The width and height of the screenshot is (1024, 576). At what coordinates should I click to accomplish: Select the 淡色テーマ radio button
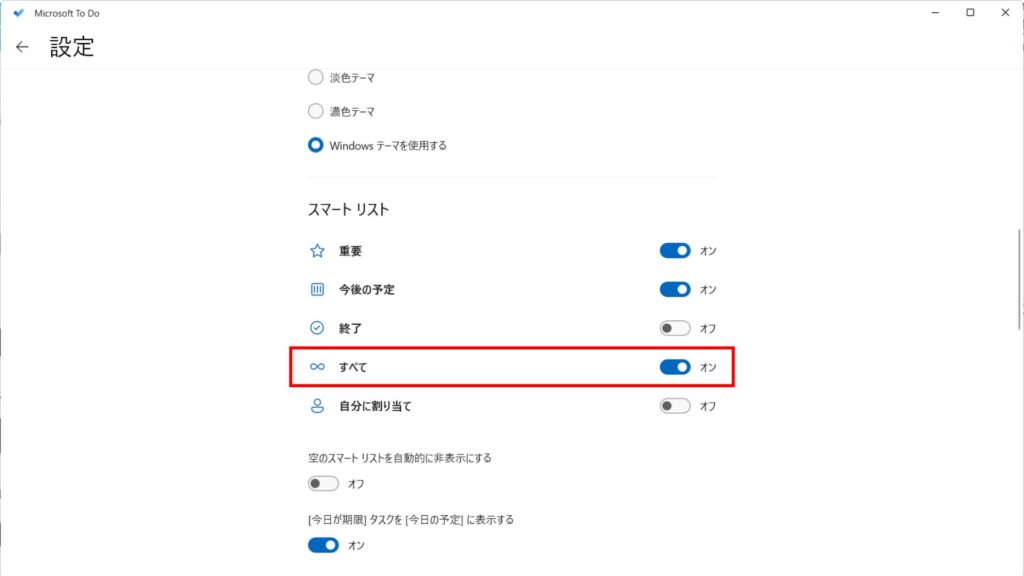click(x=316, y=78)
